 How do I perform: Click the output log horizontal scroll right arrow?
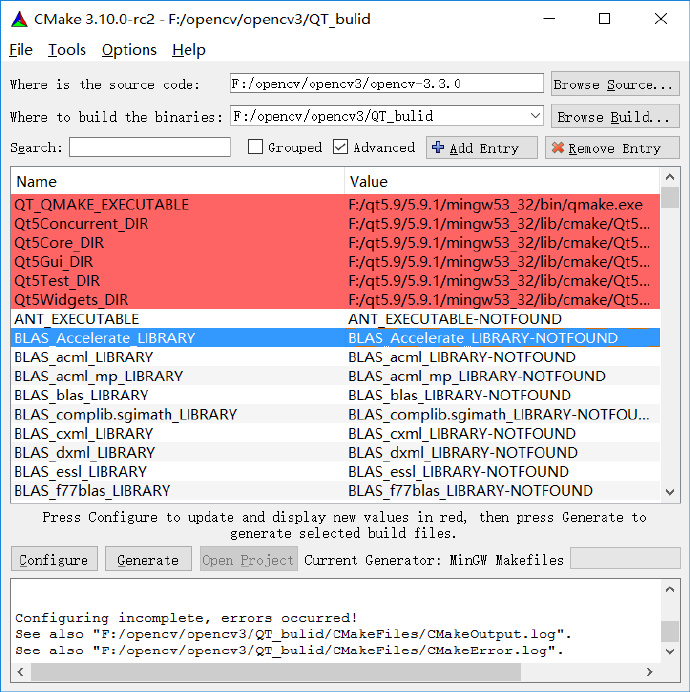[x=649, y=671]
